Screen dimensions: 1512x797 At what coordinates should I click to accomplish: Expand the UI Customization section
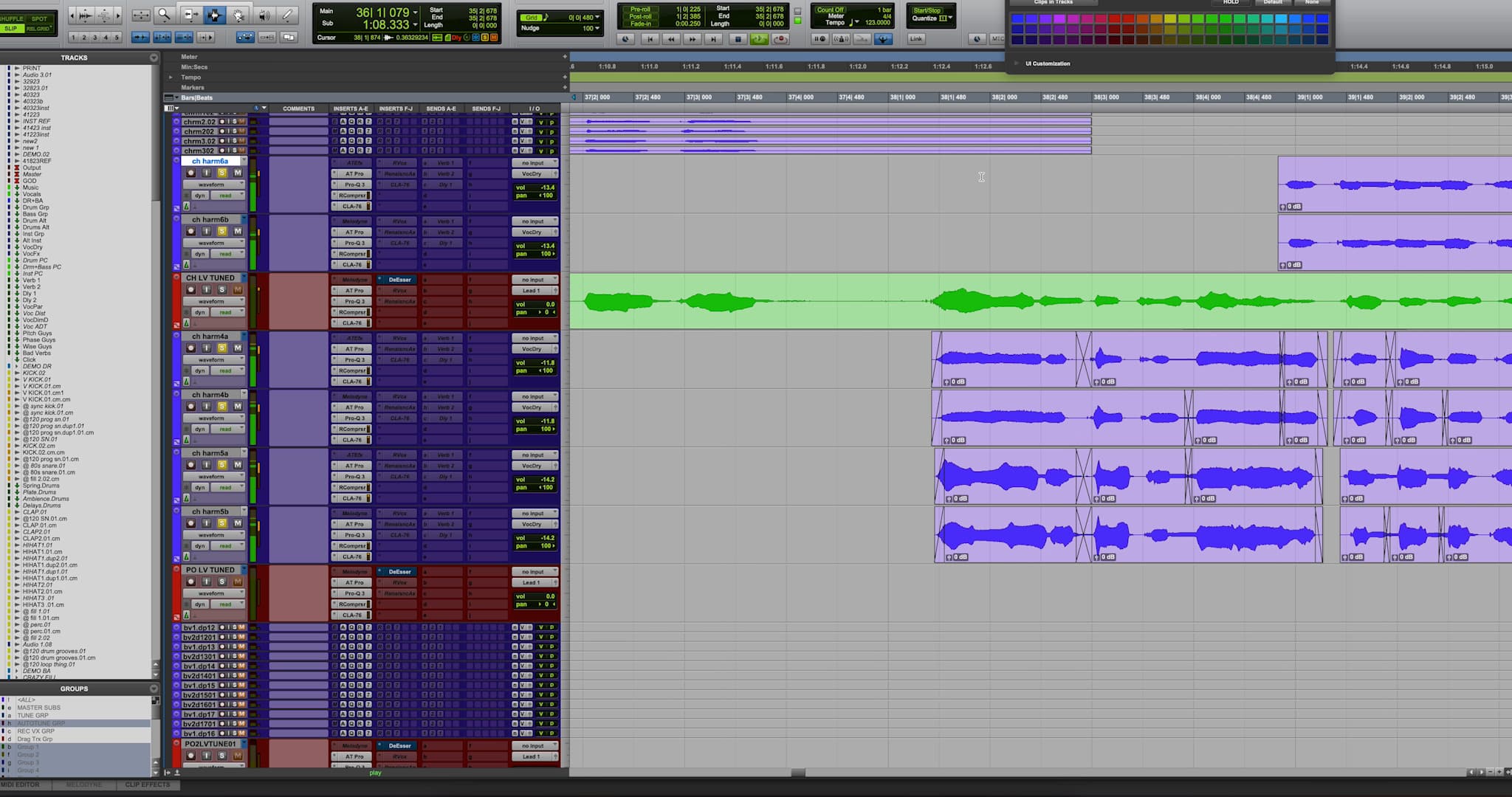coord(1017,63)
